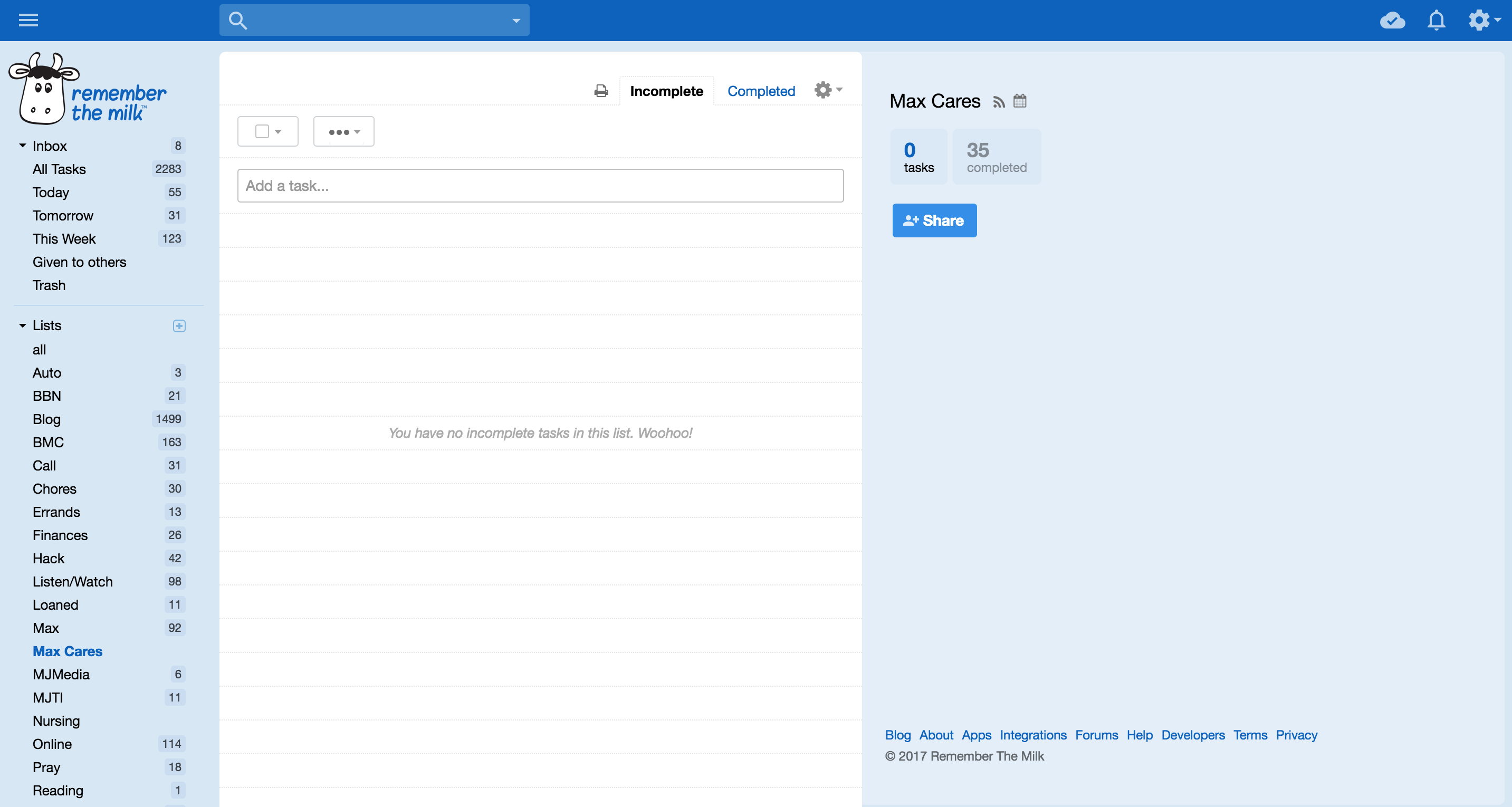Open All Tasks view

(x=59, y=169)
